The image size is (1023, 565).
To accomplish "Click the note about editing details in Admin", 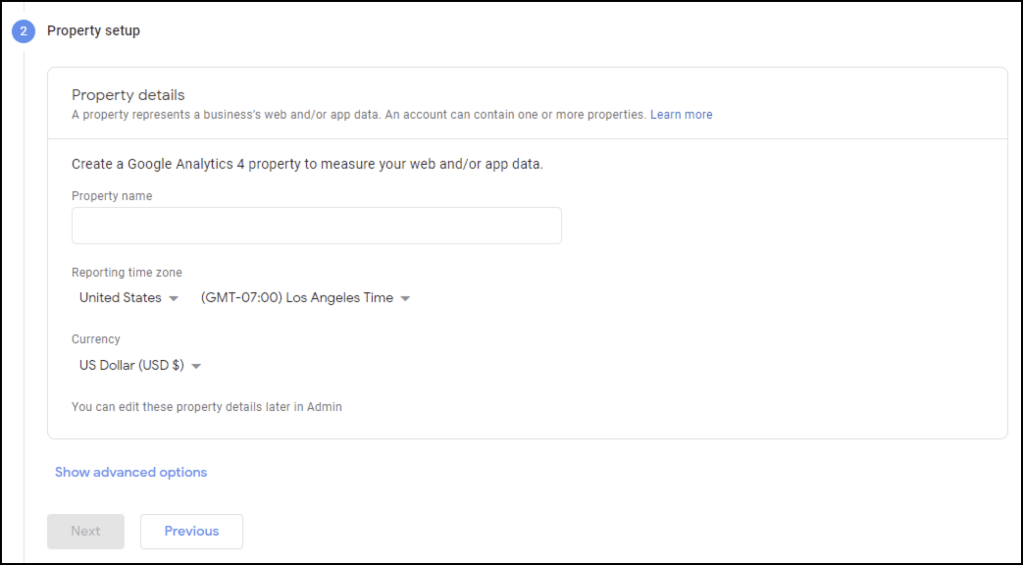I will 207,407.
